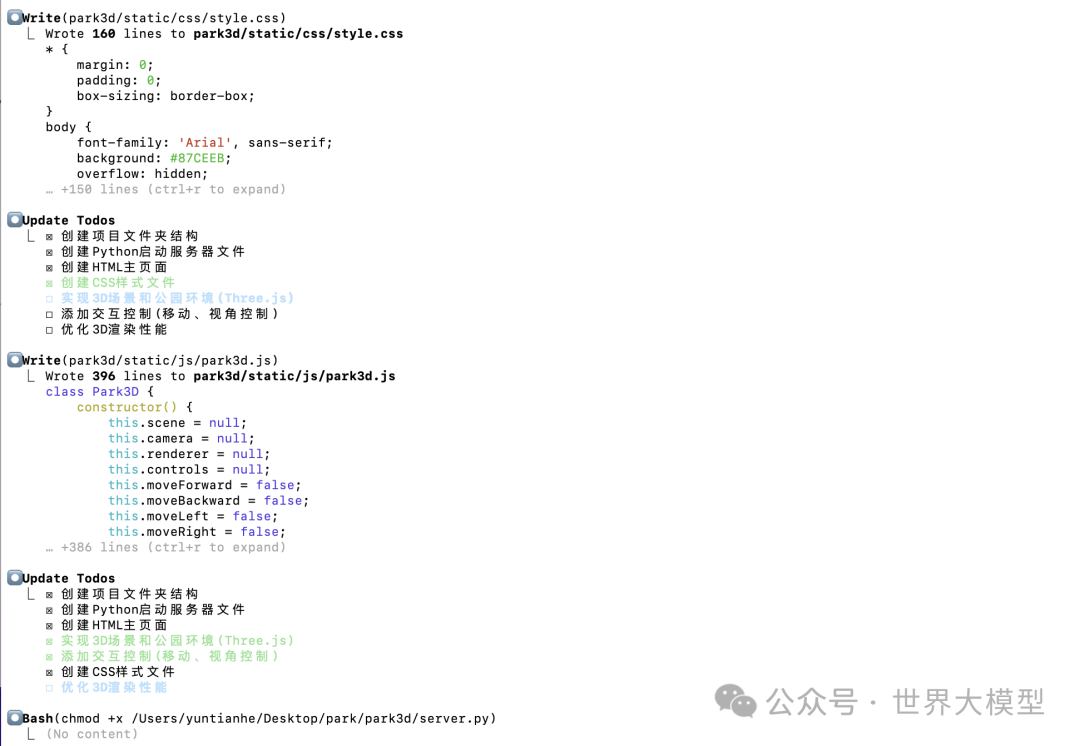The image size is (1080, 746).
Task: Click the Write(park3d/static/js/park3d.js) command text
Action: 150,360
